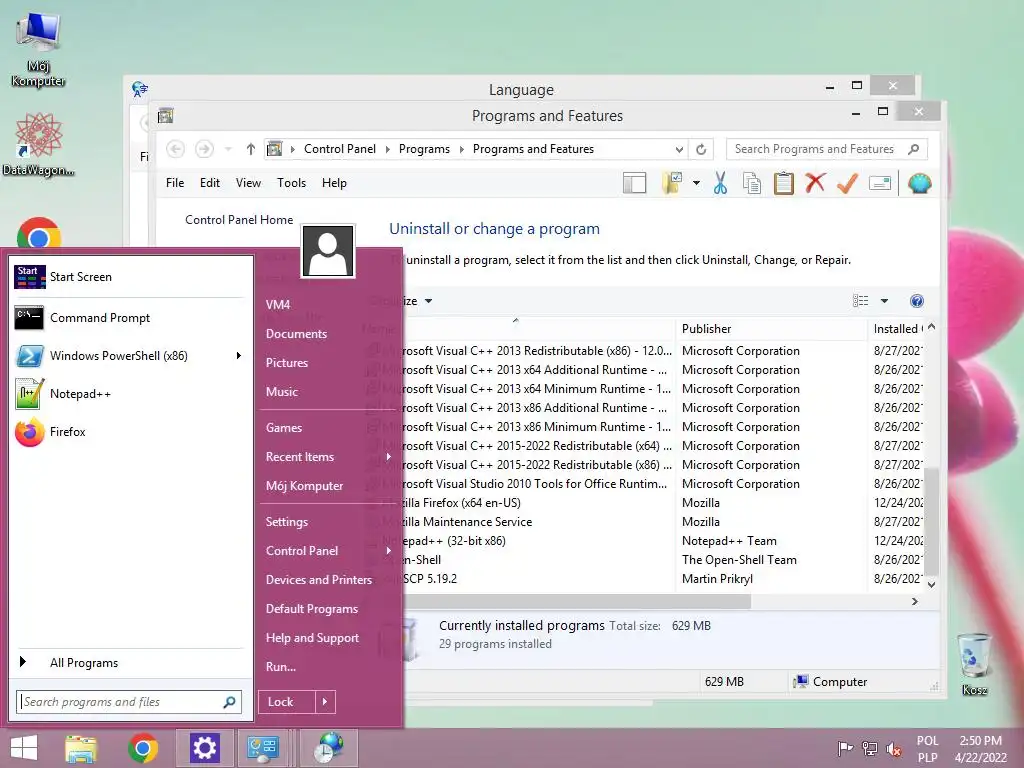Open the Edit menu
Screen dimensions: 1024x768
[210, 184]
